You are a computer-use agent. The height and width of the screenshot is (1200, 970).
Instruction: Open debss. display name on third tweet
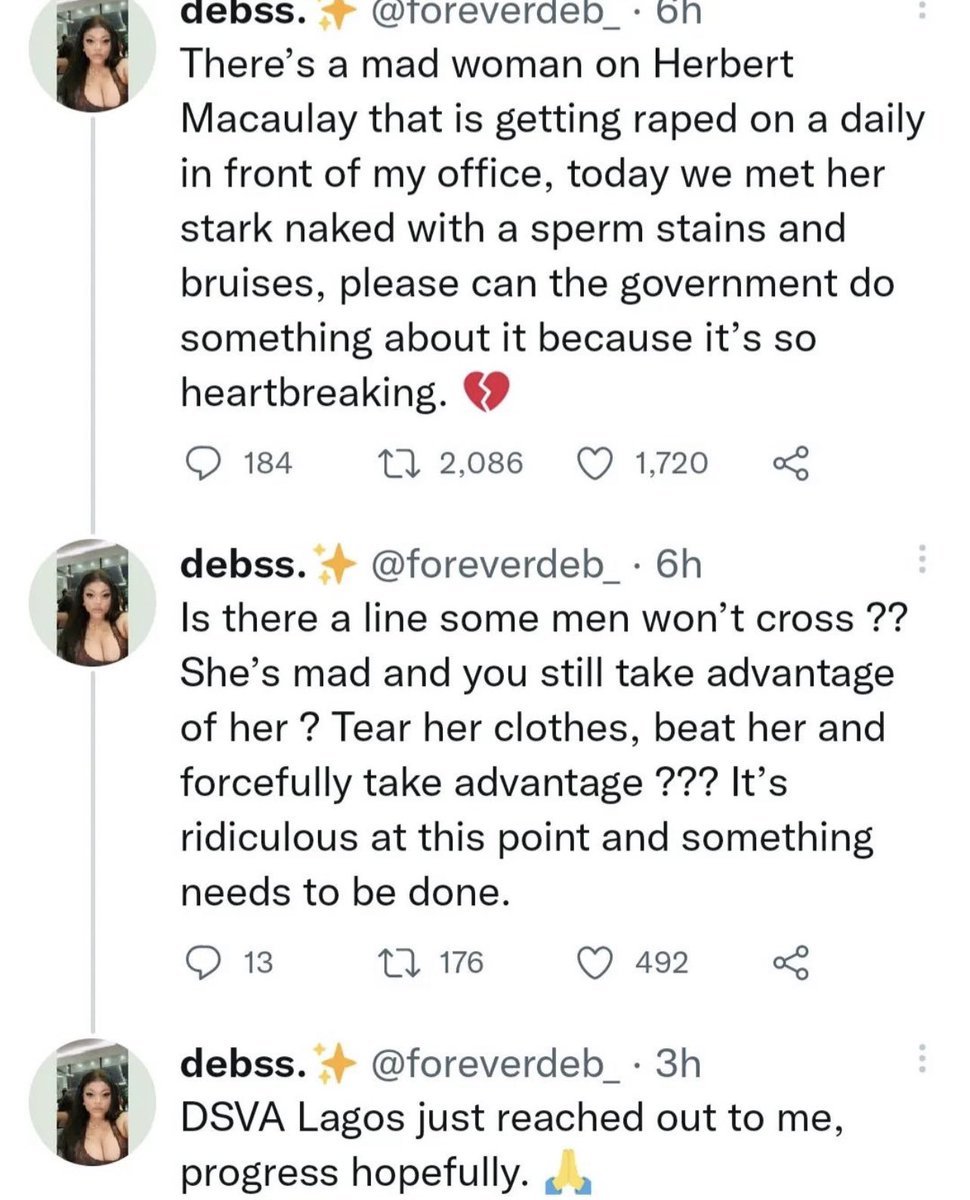click(242, 1064)
